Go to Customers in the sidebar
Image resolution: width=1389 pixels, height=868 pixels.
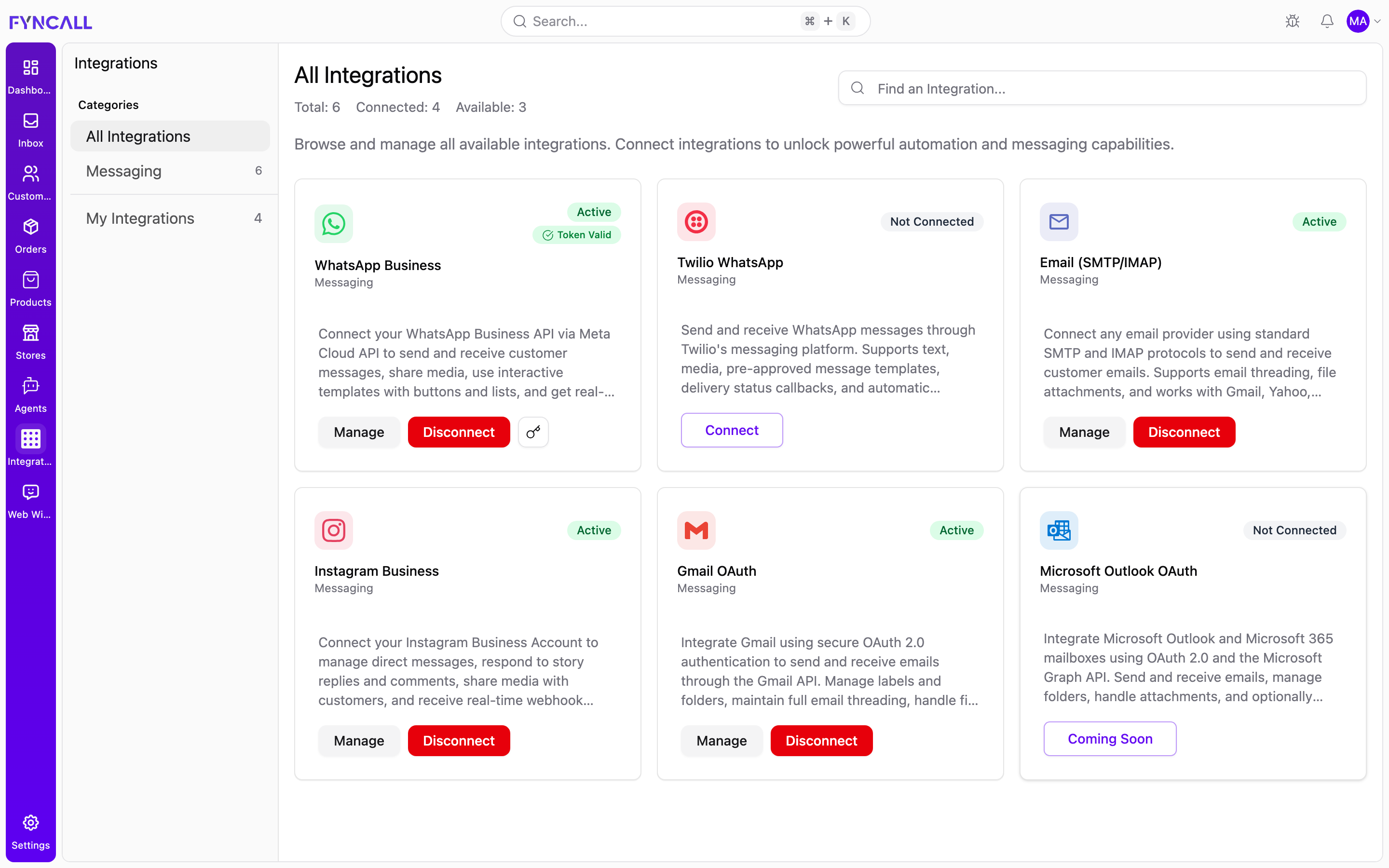[30, 183]
